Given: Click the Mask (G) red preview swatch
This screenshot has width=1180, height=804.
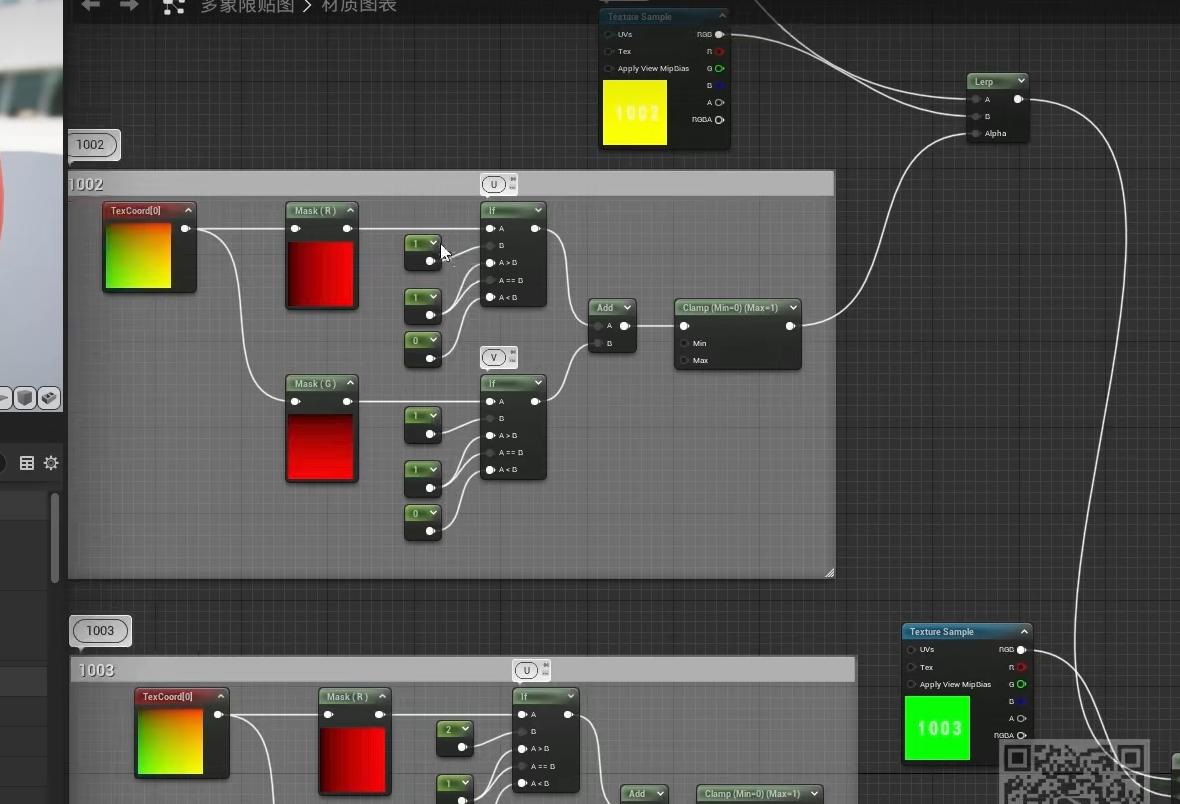Looking at the screenshot, I should (320, 446).
